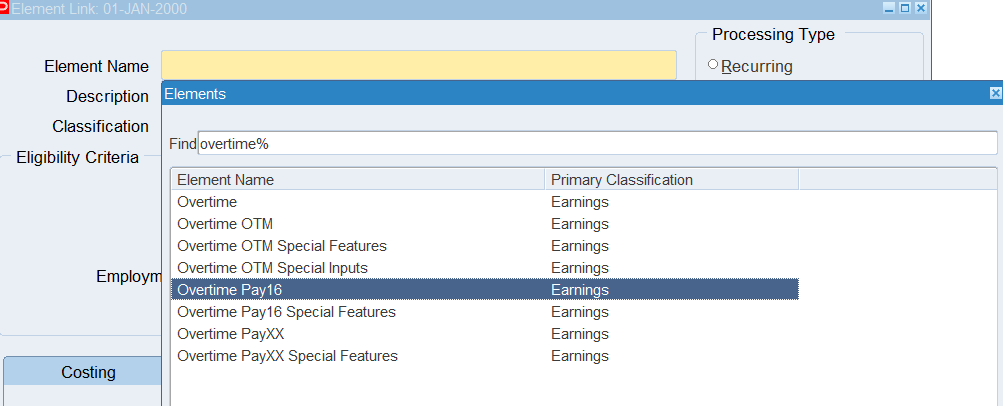Select the Recurring processing type option
The width and height of the screenshot is (1003, 406).
click(x=714, y=66)
